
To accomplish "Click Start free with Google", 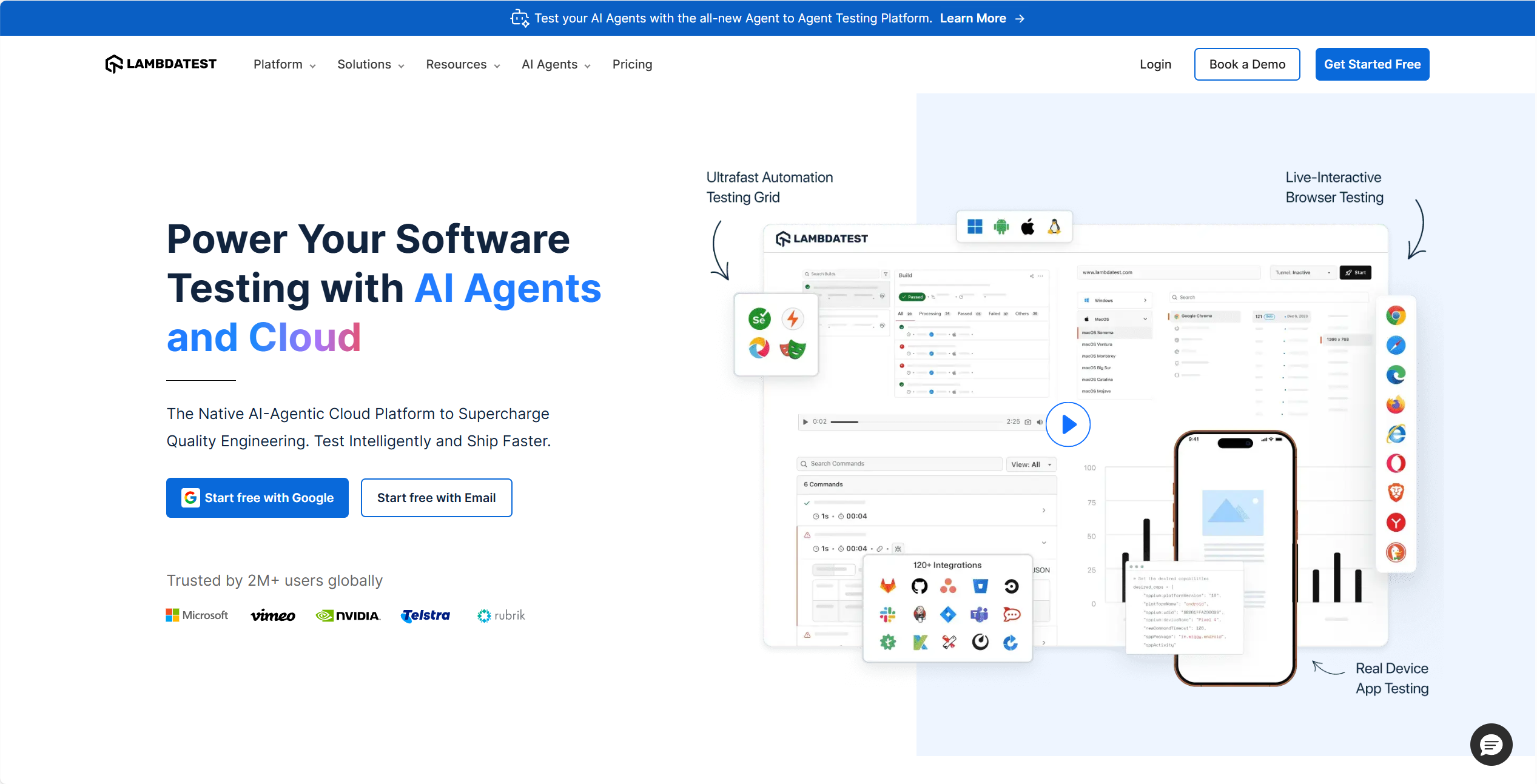I will tap(257, 498).
